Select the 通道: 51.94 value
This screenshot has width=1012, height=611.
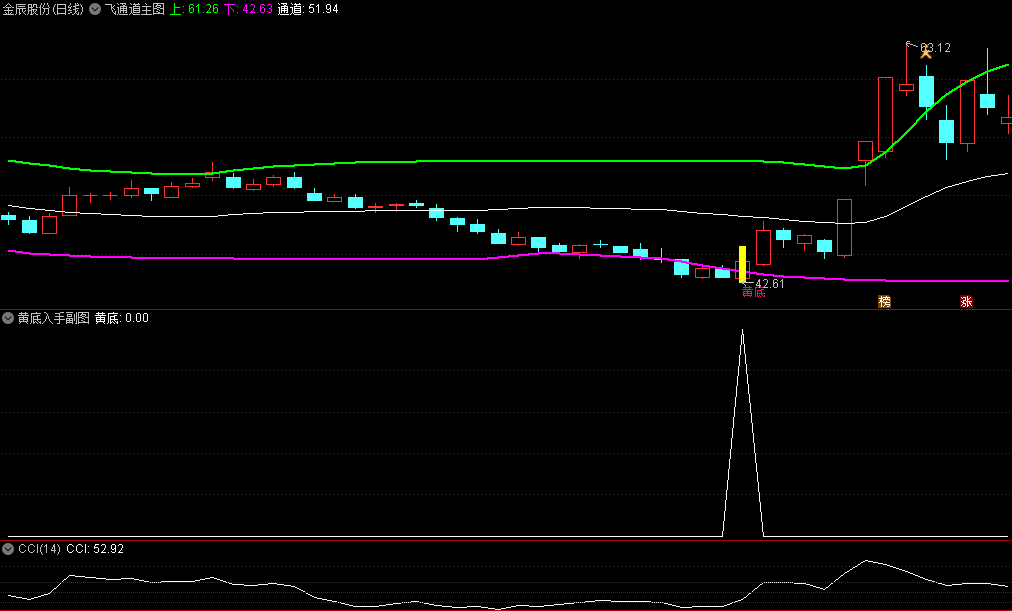(x=308, y=9)
